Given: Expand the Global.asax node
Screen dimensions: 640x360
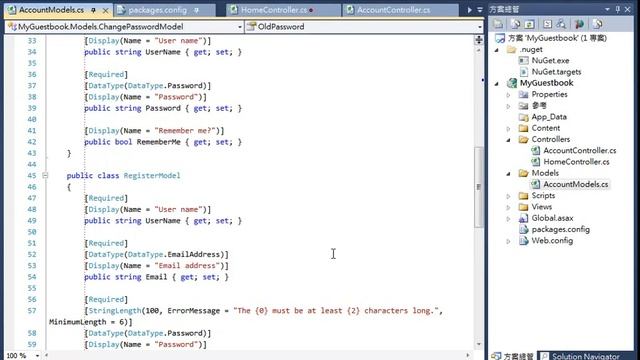Looking at the screenshot, I should click(509, 218).
